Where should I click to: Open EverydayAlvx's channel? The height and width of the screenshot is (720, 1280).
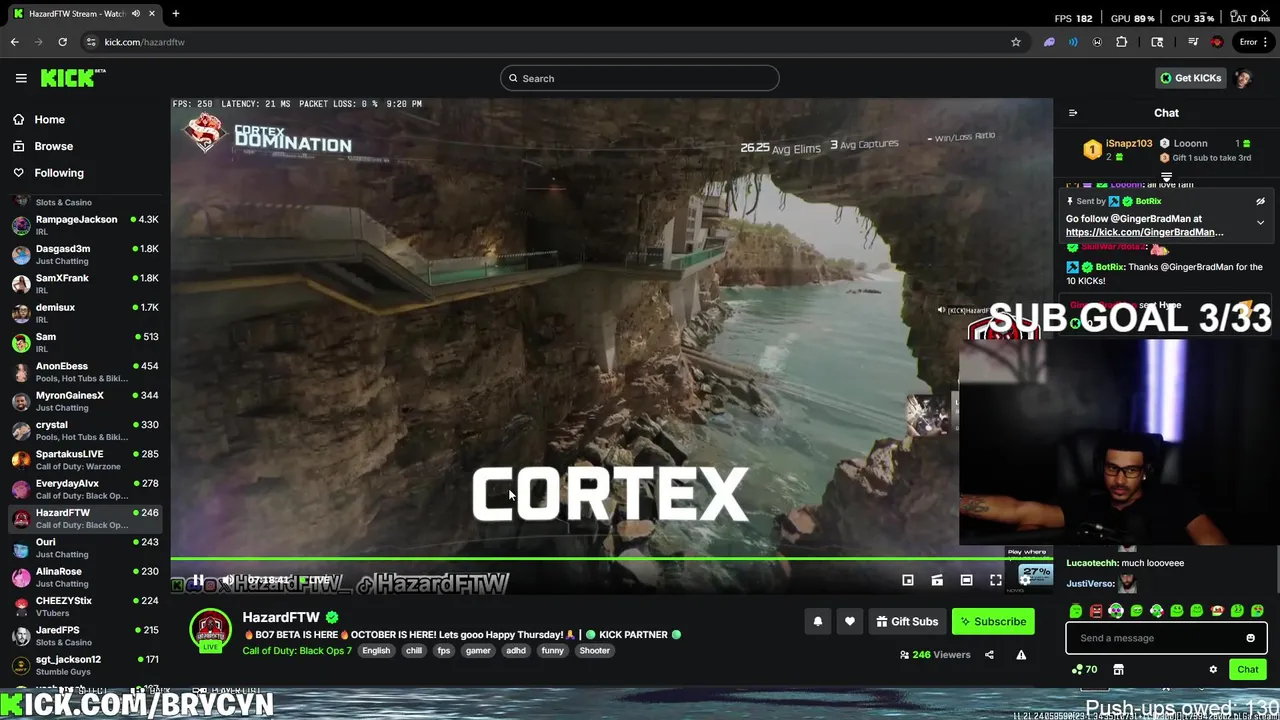coord(85,490)
